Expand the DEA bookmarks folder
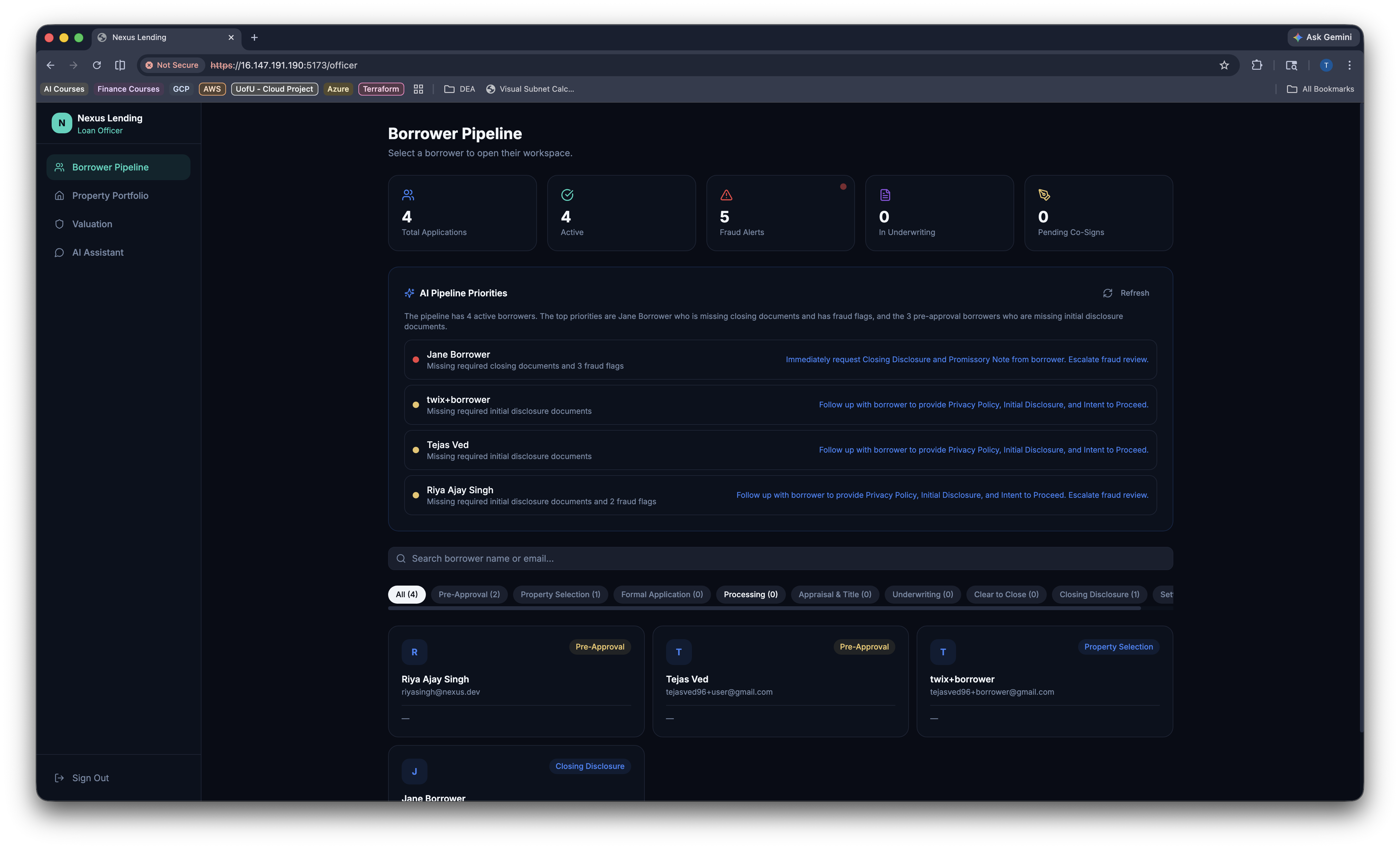The width and height of the screenshot is (1400, 849). click(459, 89)
